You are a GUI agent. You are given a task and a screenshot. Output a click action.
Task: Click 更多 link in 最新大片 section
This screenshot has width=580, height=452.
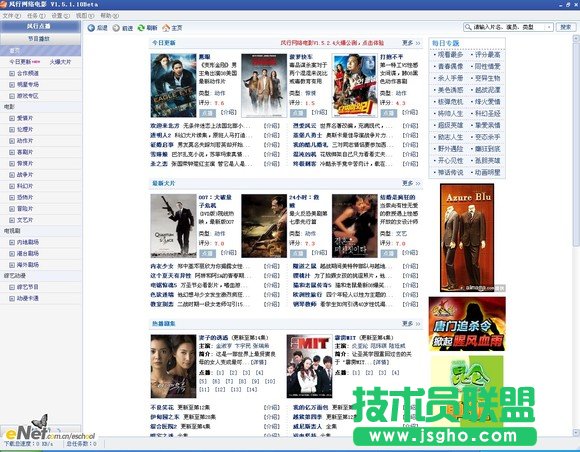411,183
